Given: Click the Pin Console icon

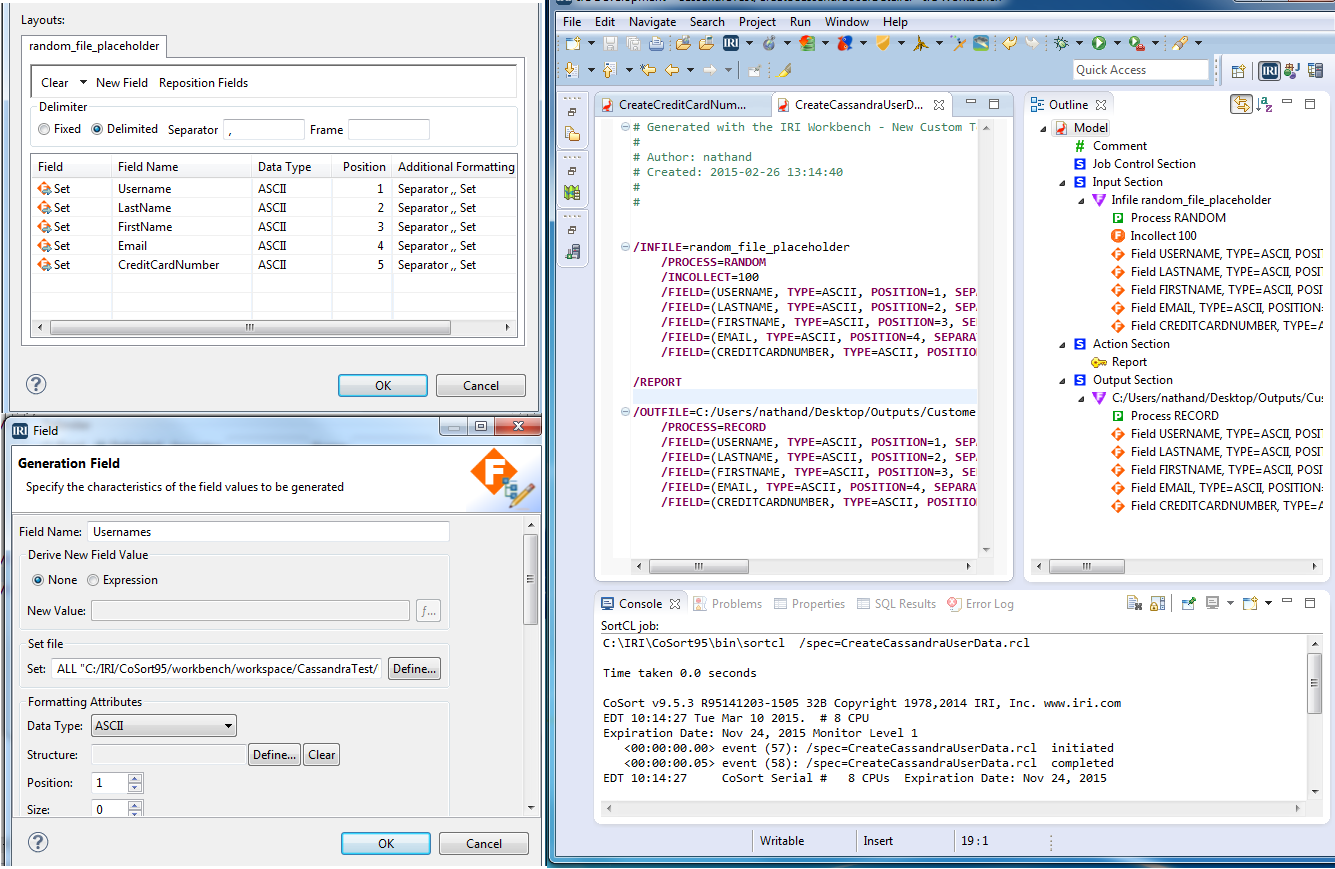Looking at the screenshot, I should click(x=1188, y=603).
